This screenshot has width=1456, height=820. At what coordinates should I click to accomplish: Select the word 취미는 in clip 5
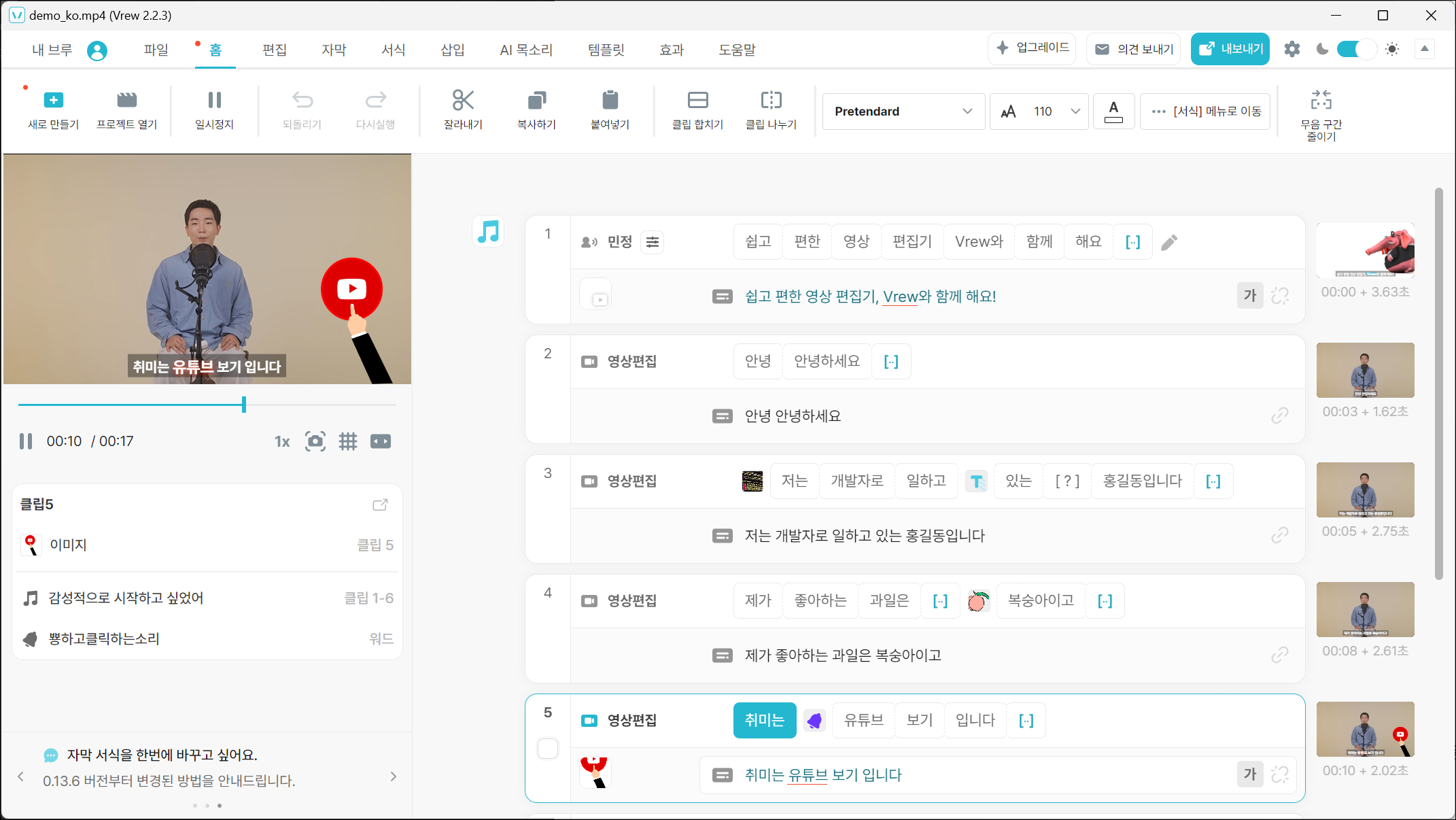(765, 720)
